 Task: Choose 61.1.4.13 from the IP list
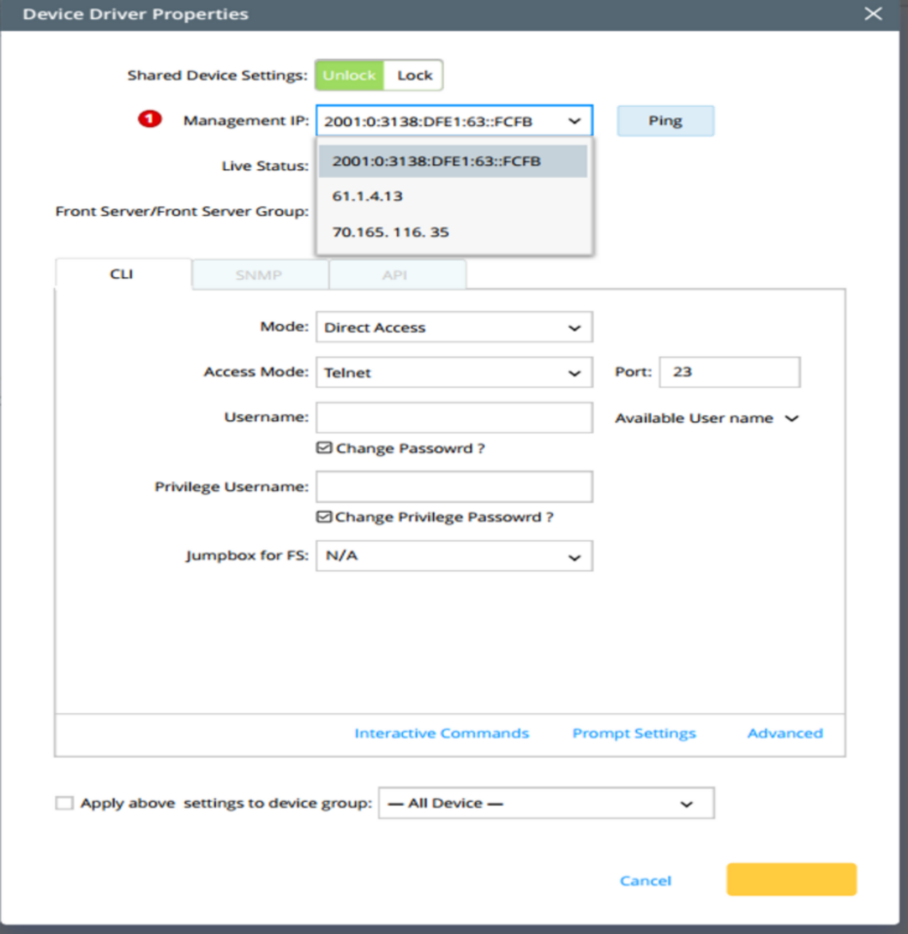(x=453, y=196)
